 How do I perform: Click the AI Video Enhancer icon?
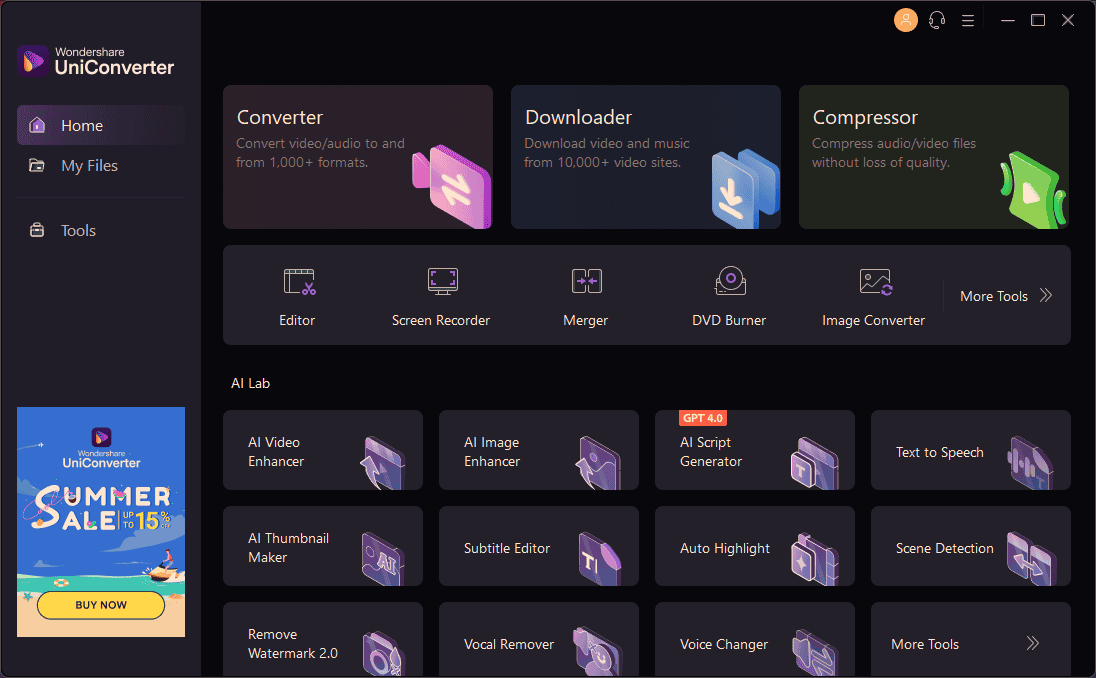(382, 463)
